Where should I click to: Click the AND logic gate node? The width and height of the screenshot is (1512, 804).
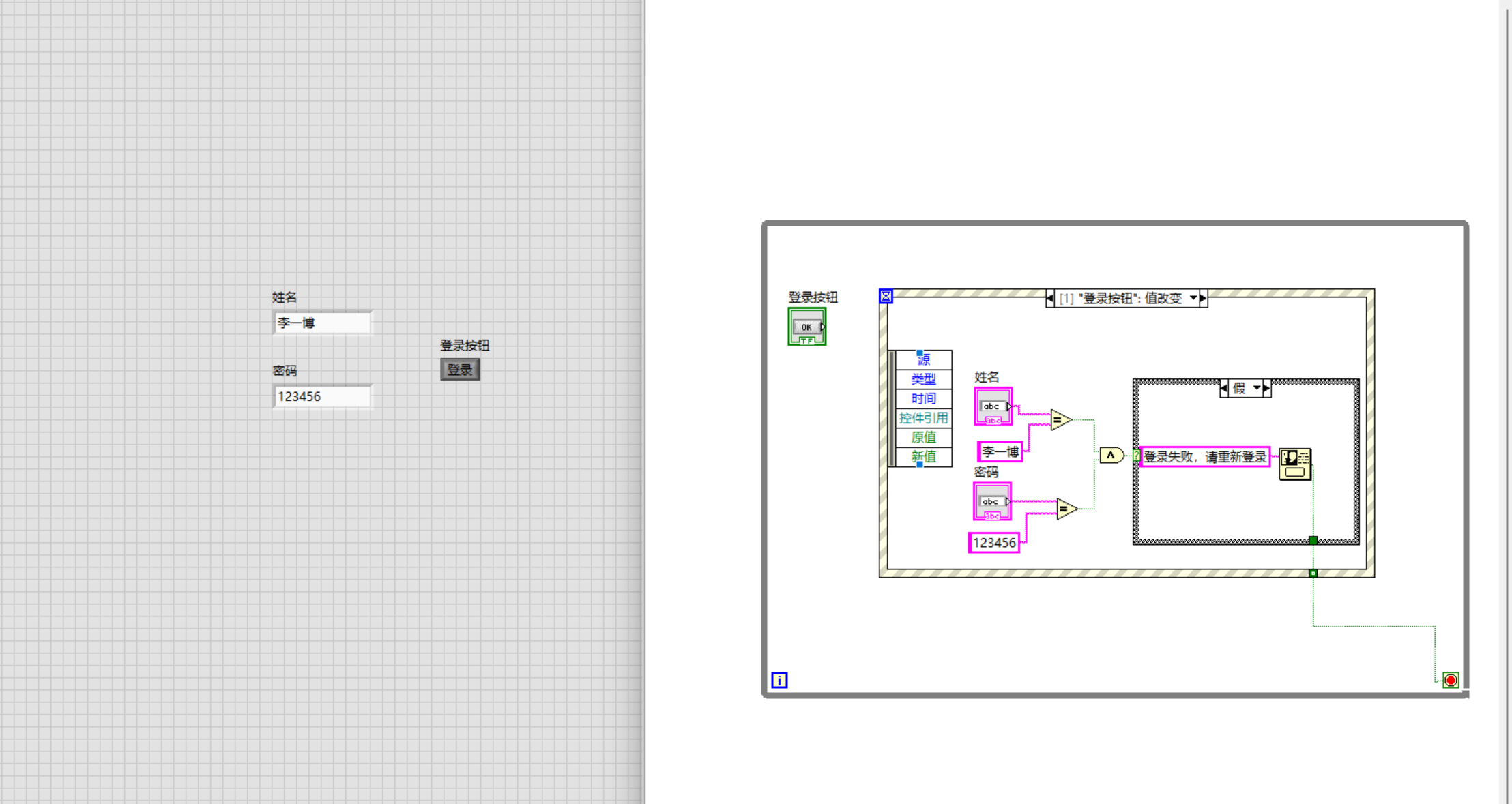pyautogui.click(x=1111, y=456)
